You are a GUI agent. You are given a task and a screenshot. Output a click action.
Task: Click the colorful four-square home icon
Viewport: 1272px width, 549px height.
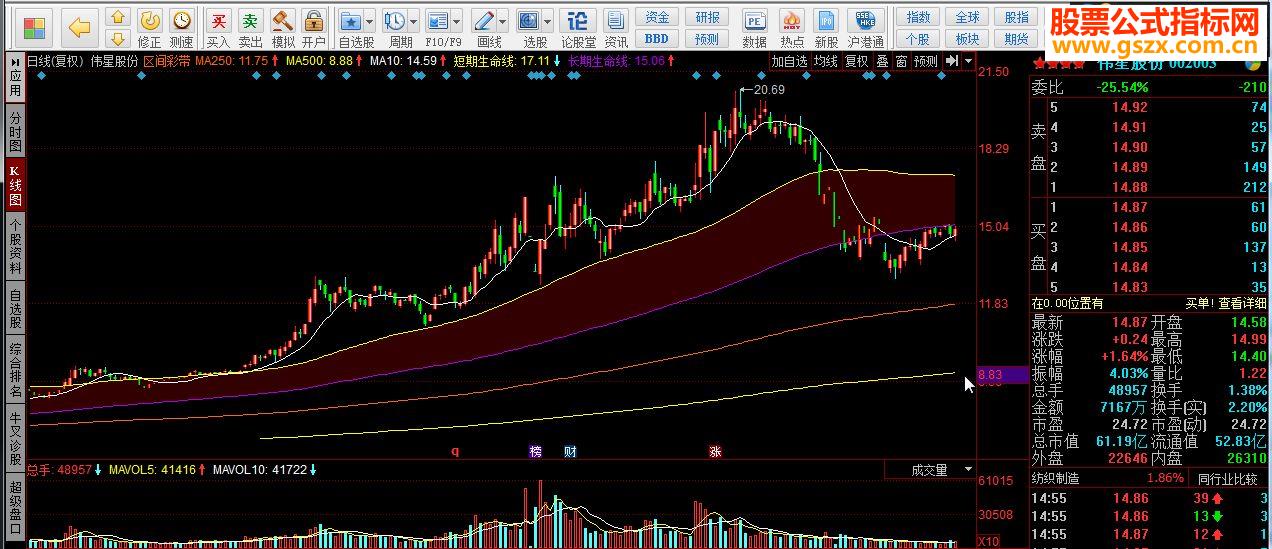(x=34, y=27)
